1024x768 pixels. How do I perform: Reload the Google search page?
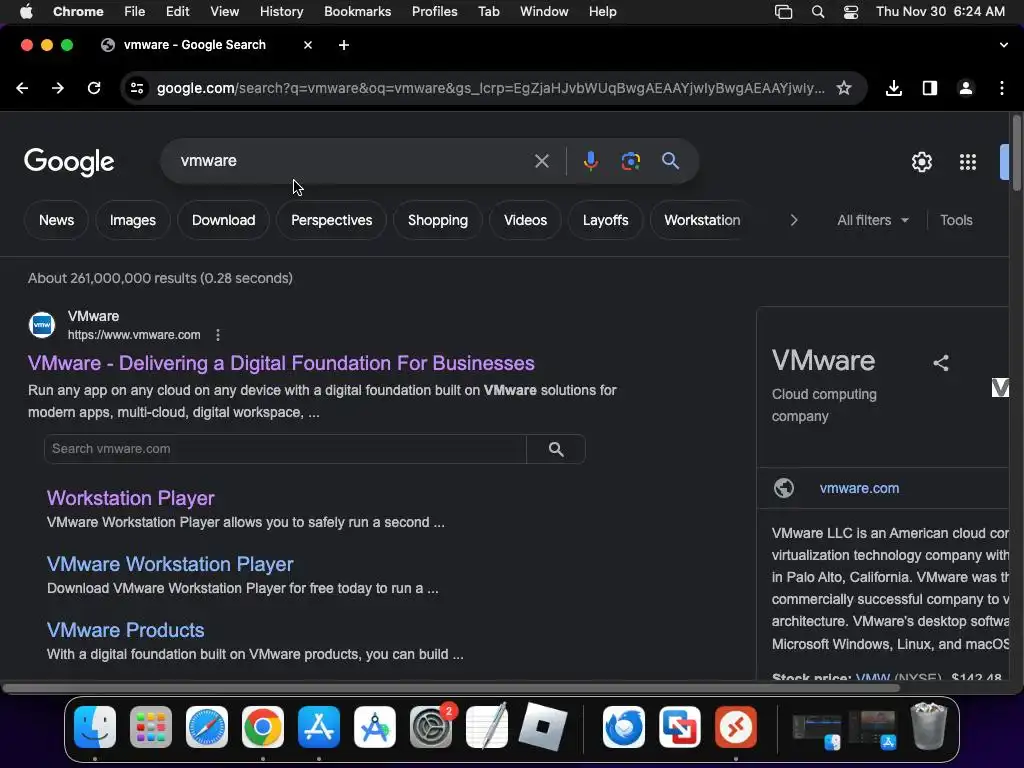point(94,88)
